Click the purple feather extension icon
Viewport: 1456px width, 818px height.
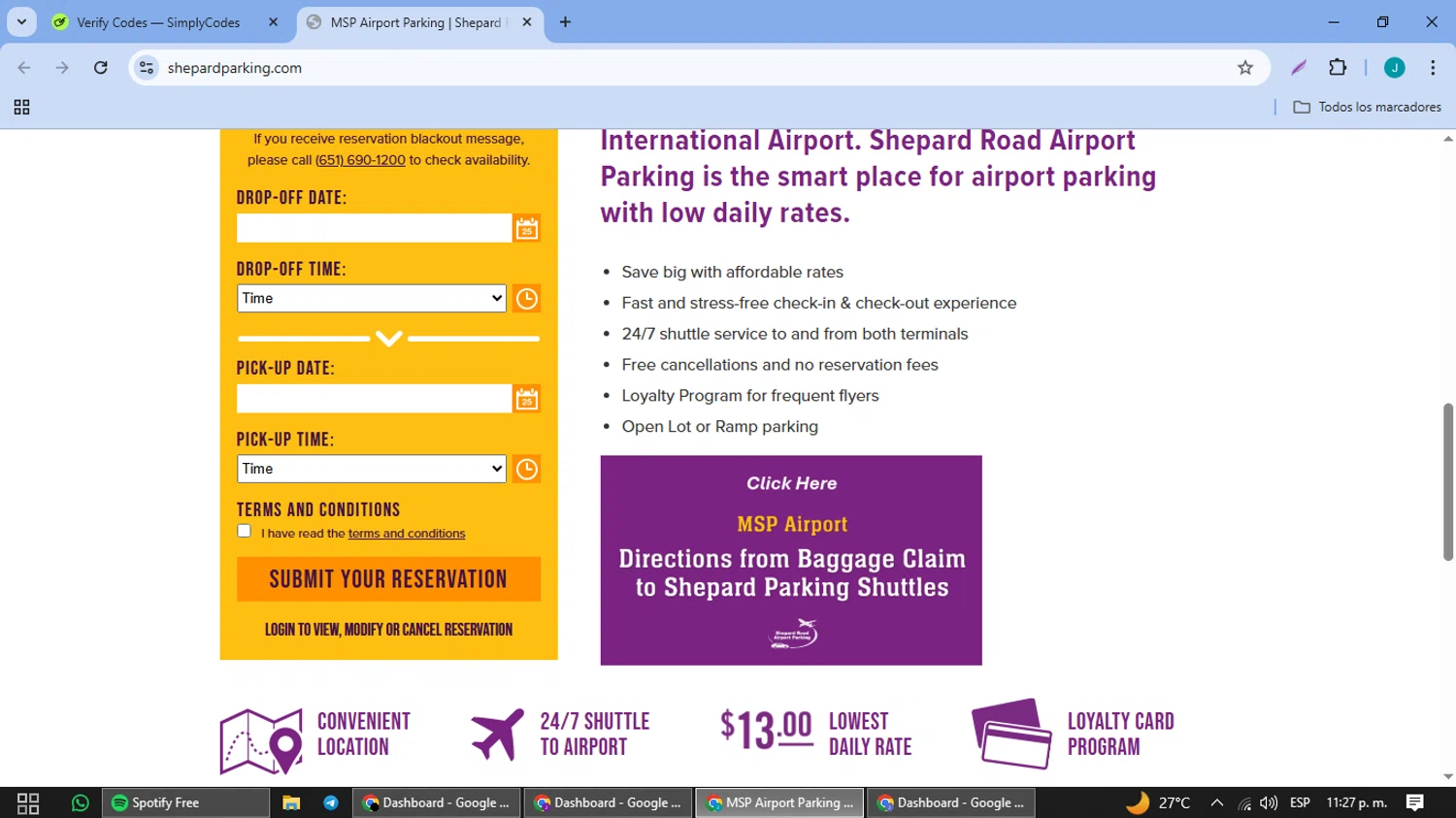point(1299,68)
